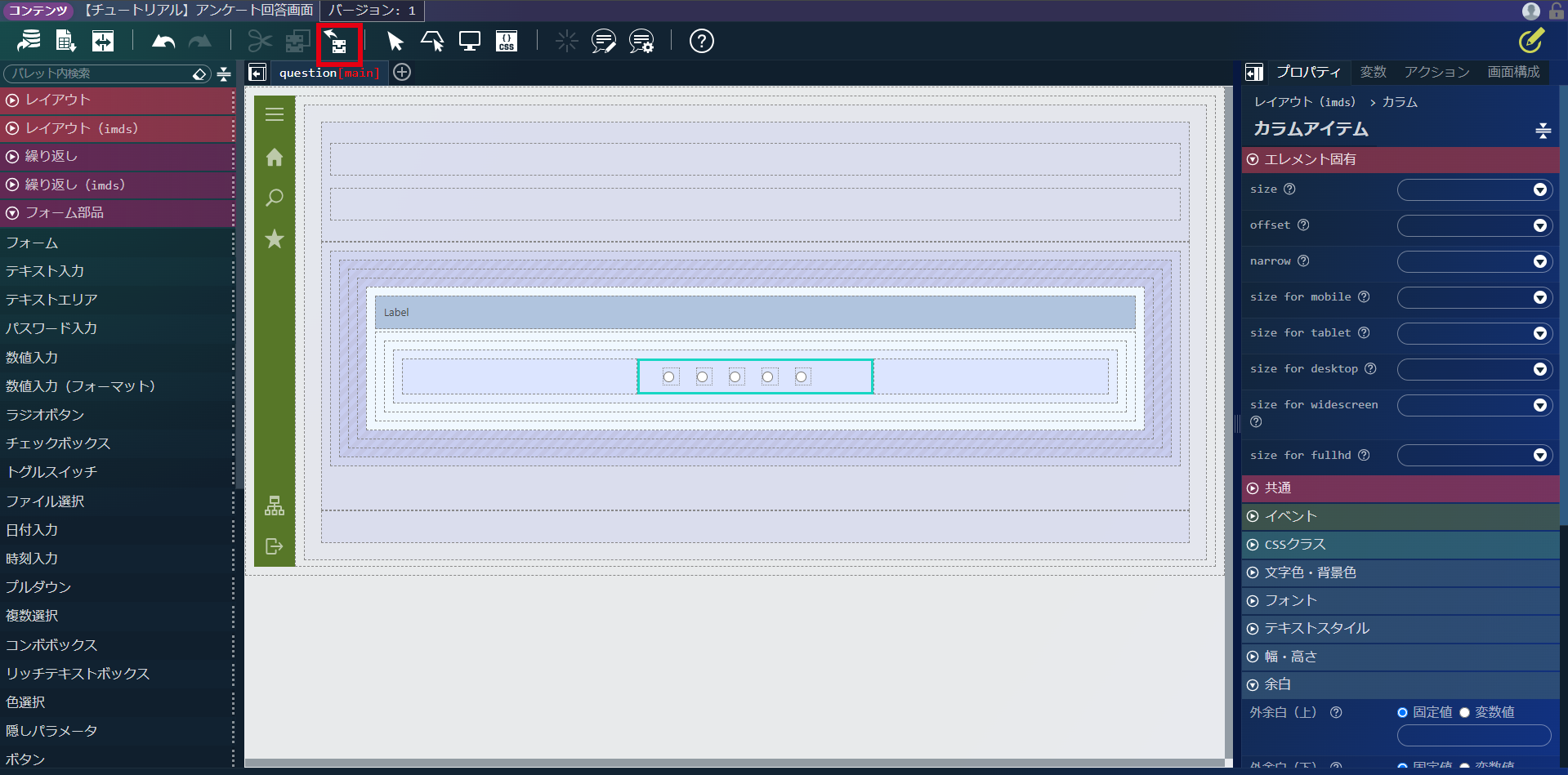This screenshot has width=1568, height=775.
Task: Click the yellow pencil edit icon
Action: point(1531,40)
